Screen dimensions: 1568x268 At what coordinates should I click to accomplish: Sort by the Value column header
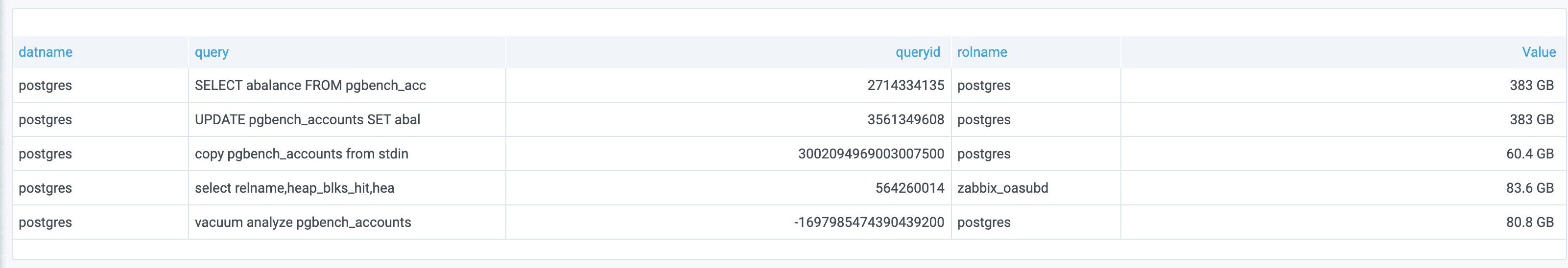[1538, 52]
